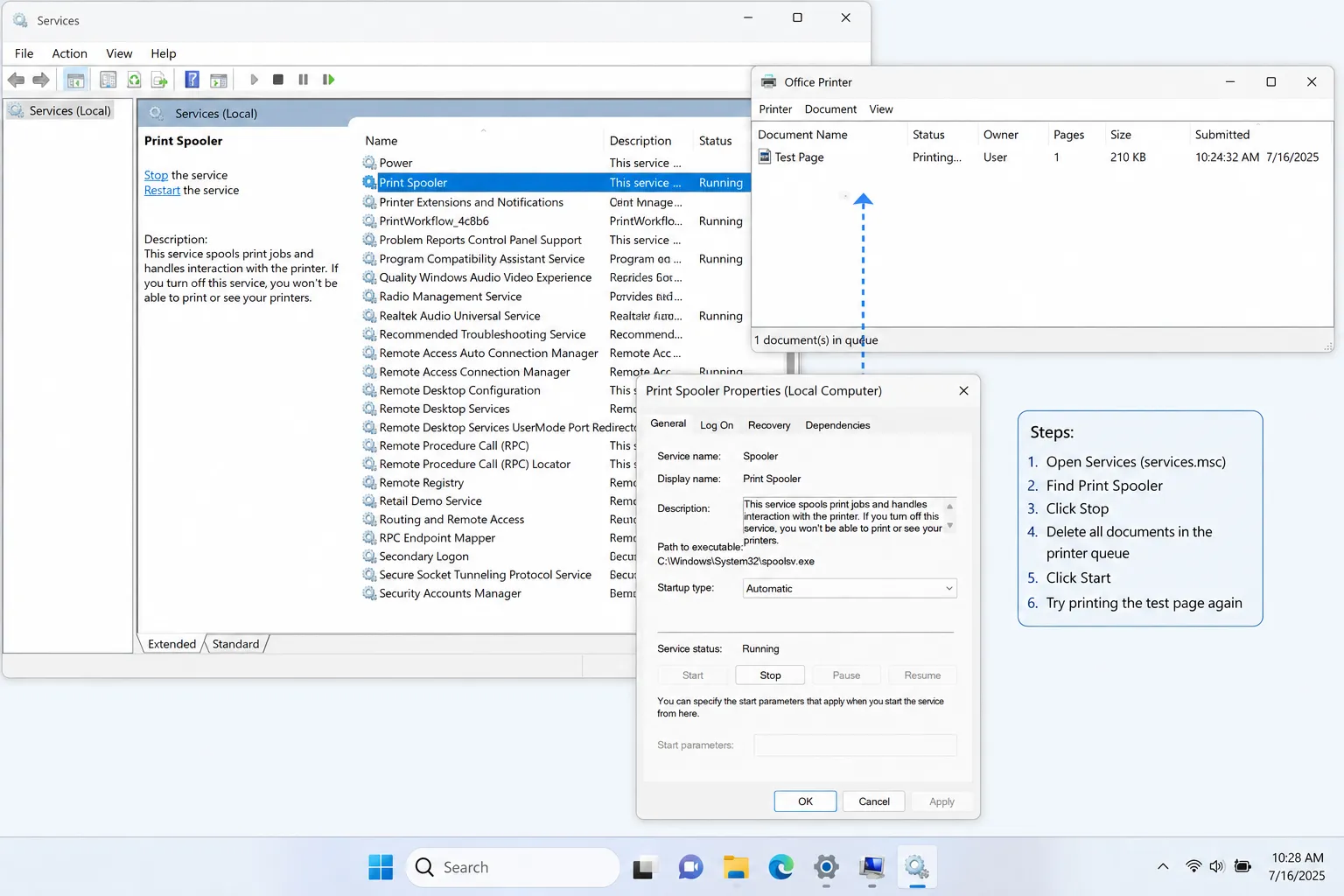Click the taskbar Search box
The height and width of the screenshot is (896, 1344).
click(513, 867)
